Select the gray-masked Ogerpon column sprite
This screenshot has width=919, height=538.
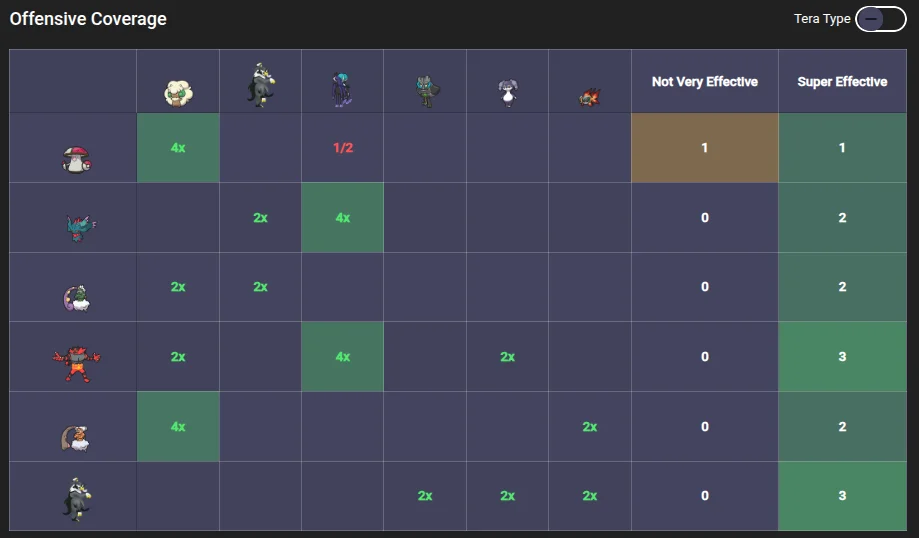[x=426, y=91]
